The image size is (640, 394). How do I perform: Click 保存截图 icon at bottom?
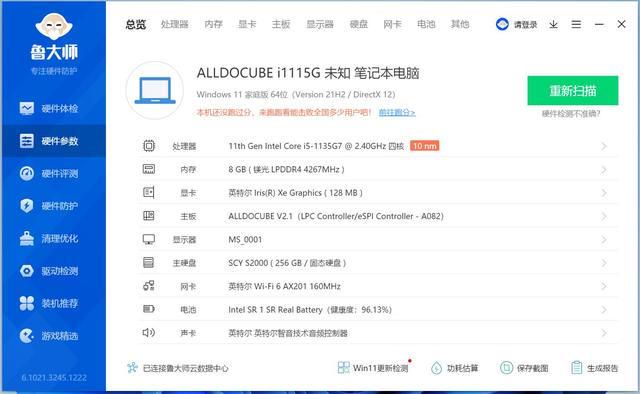coord(507,368)
